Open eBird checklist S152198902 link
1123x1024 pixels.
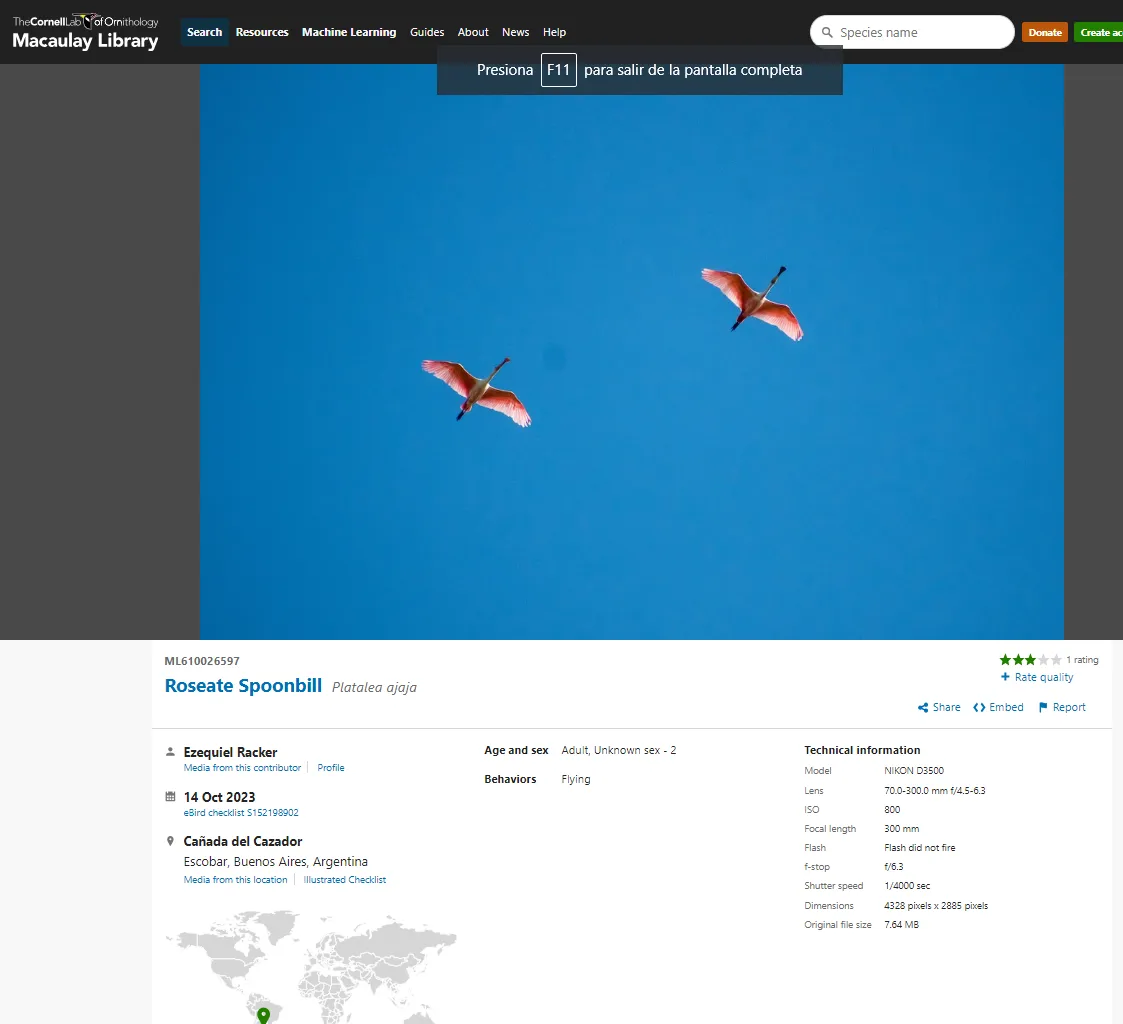[x=241, y=813]
